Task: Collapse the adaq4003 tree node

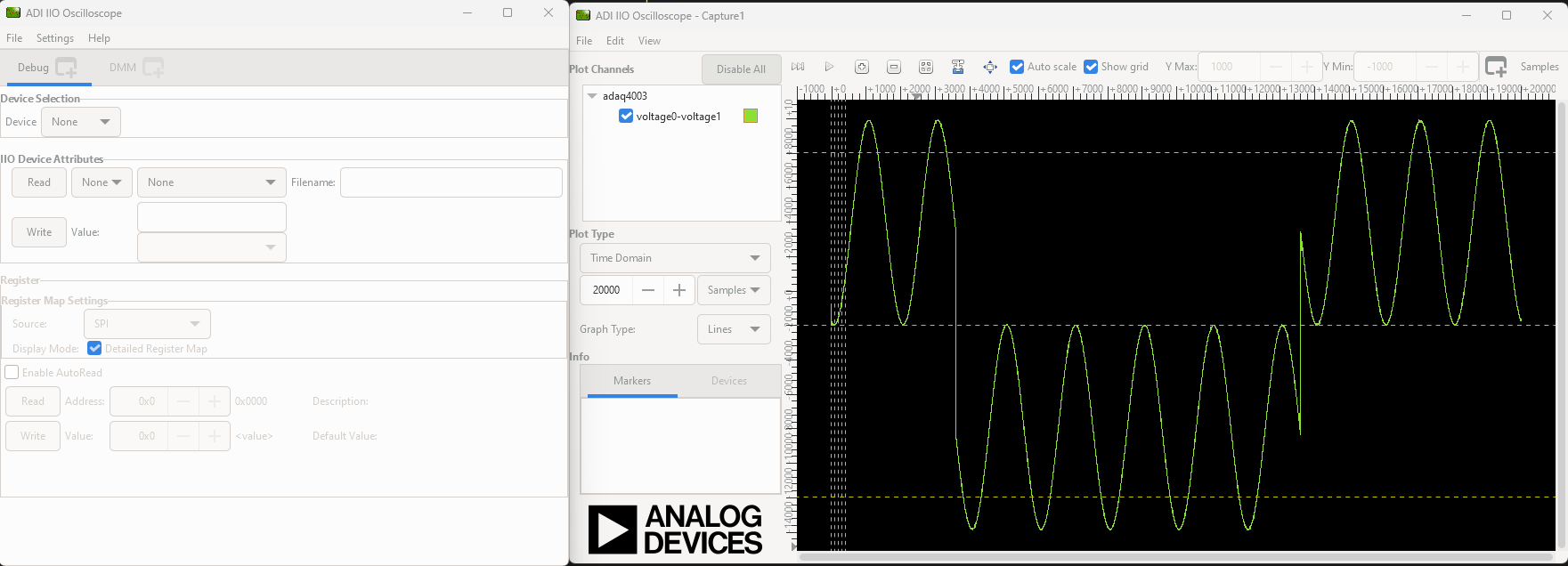Action: click(x=592, y=96)
